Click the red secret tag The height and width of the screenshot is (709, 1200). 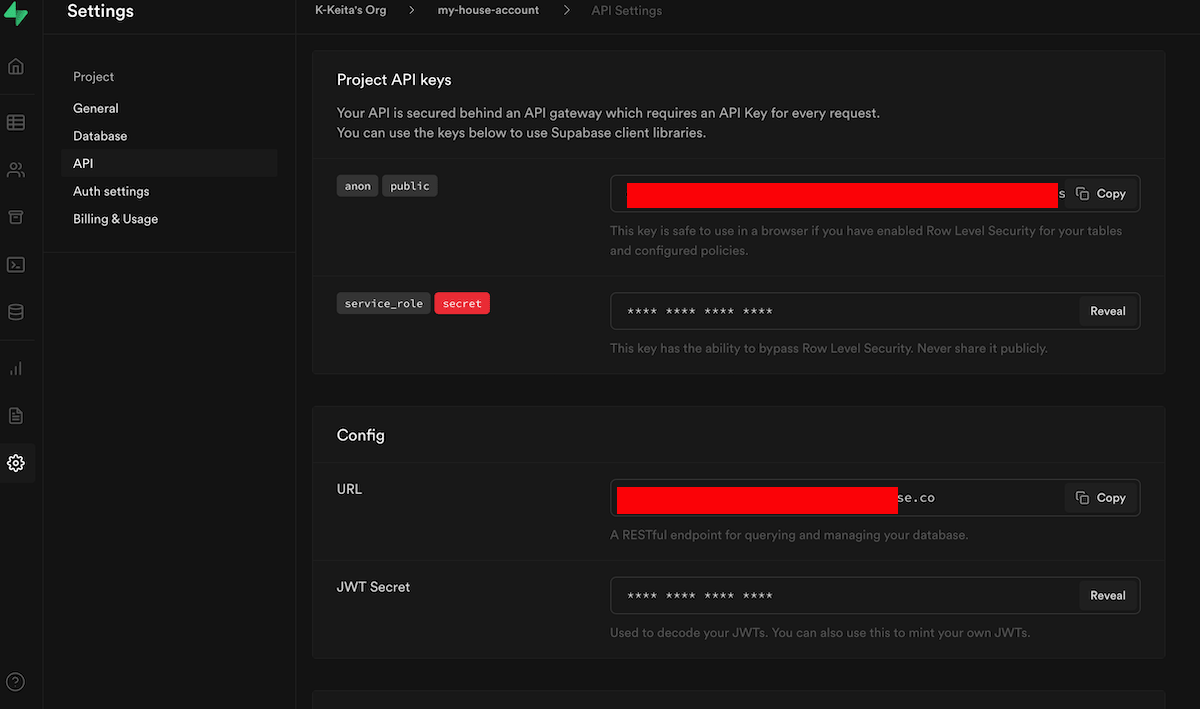coord(462,303)
